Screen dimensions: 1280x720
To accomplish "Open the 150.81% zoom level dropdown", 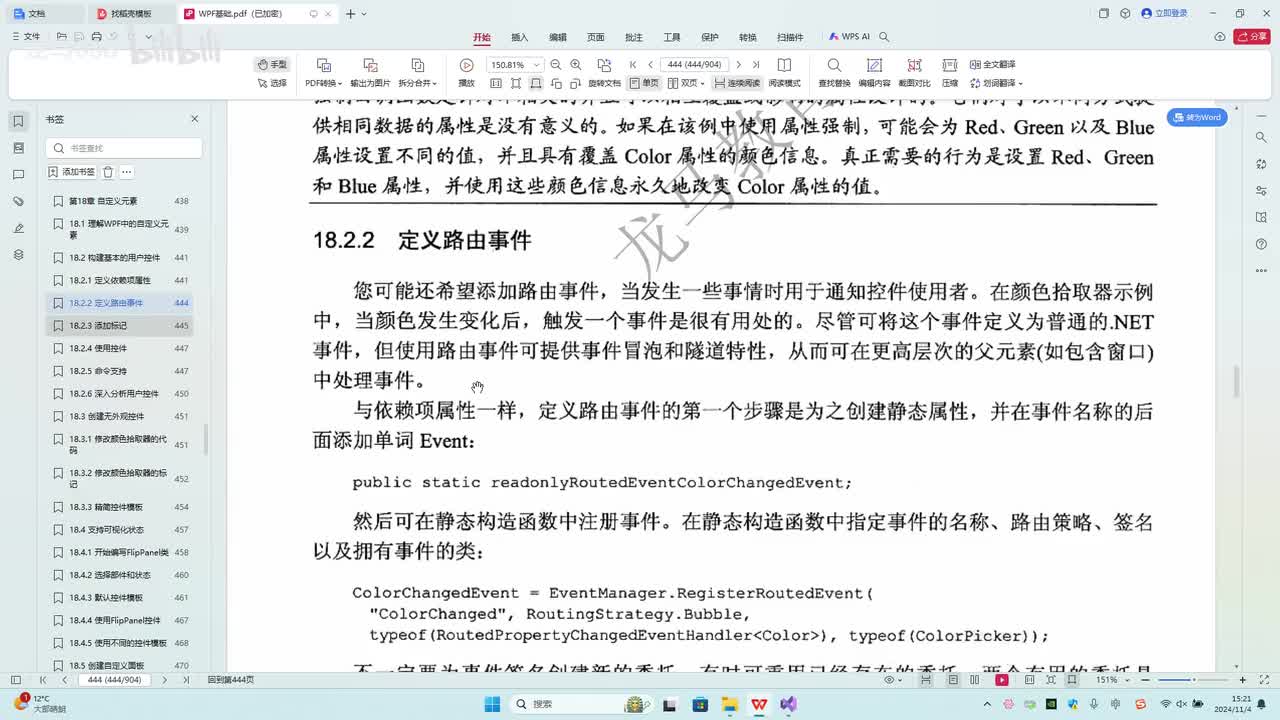I will click(x=515, y=64).
